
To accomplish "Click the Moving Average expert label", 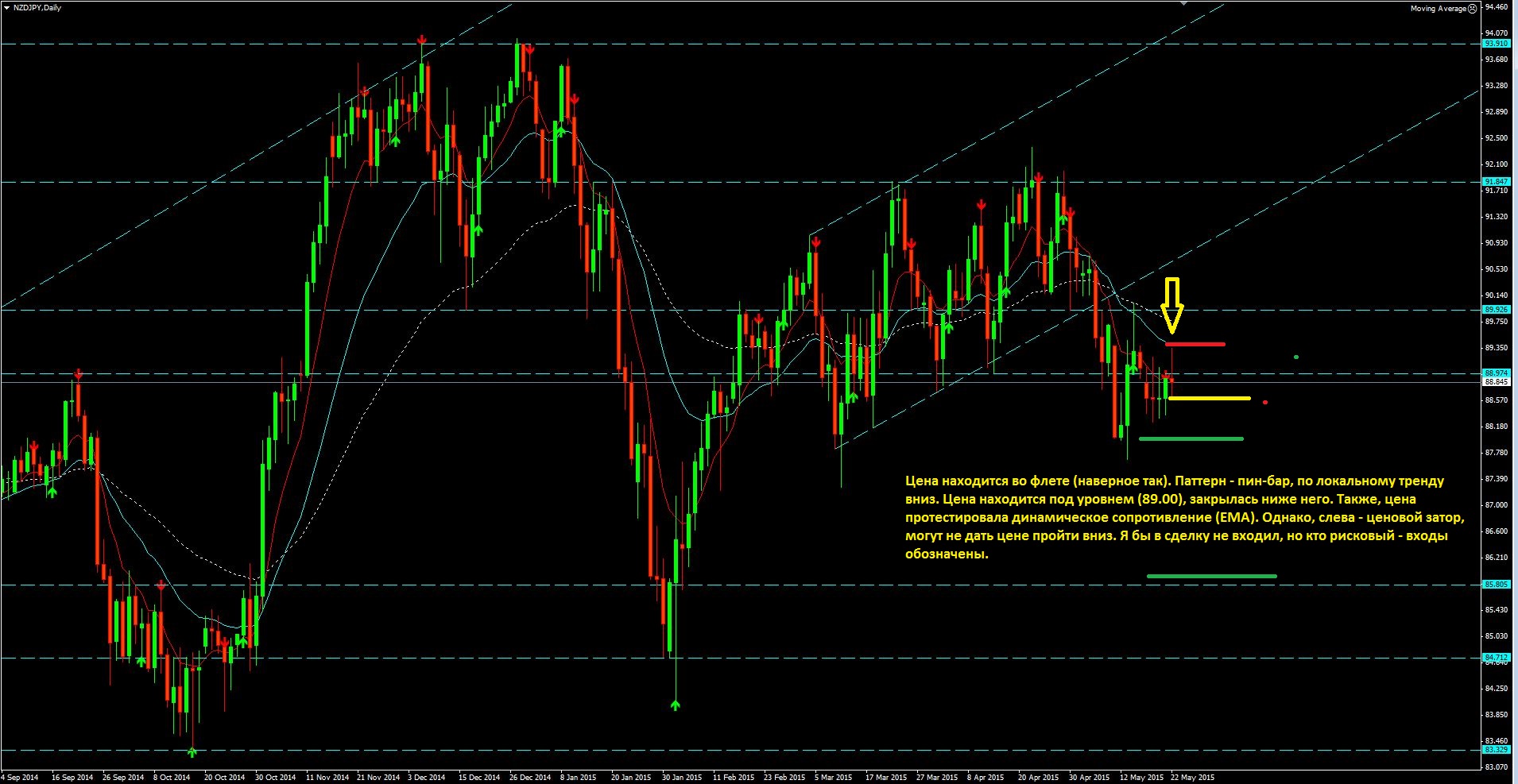I will [1438, 8].
